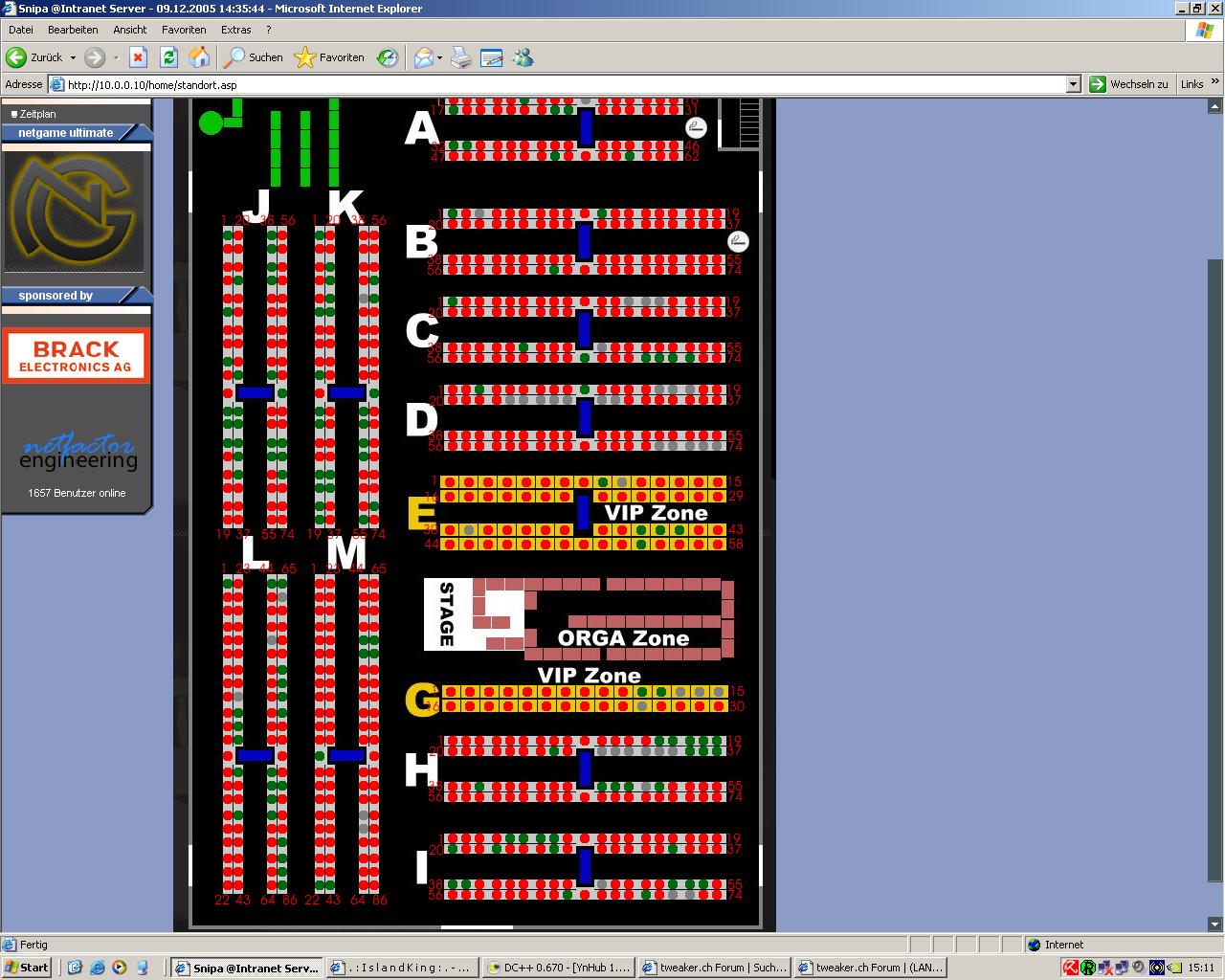1225x980 pixels.
Task: Open the Favoriten star panel
Action: (x=330, y=57)
